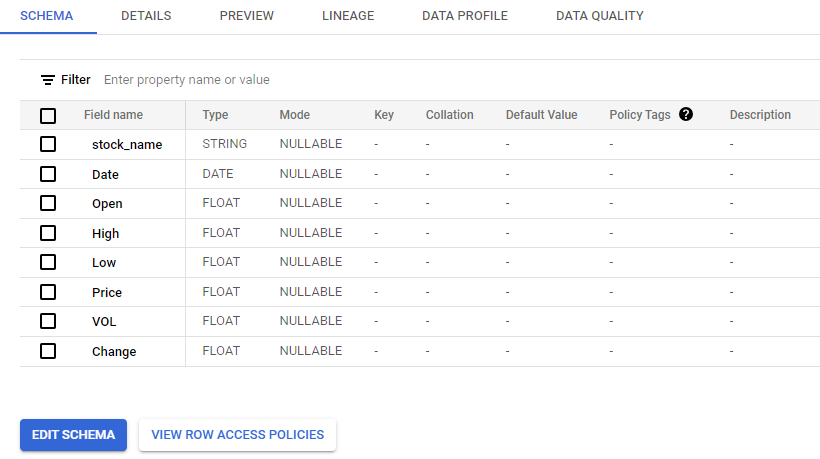The width and height of the screenshot is (820, 459).
Task: Select the VOL field checkbox
Action: (48, 321)
